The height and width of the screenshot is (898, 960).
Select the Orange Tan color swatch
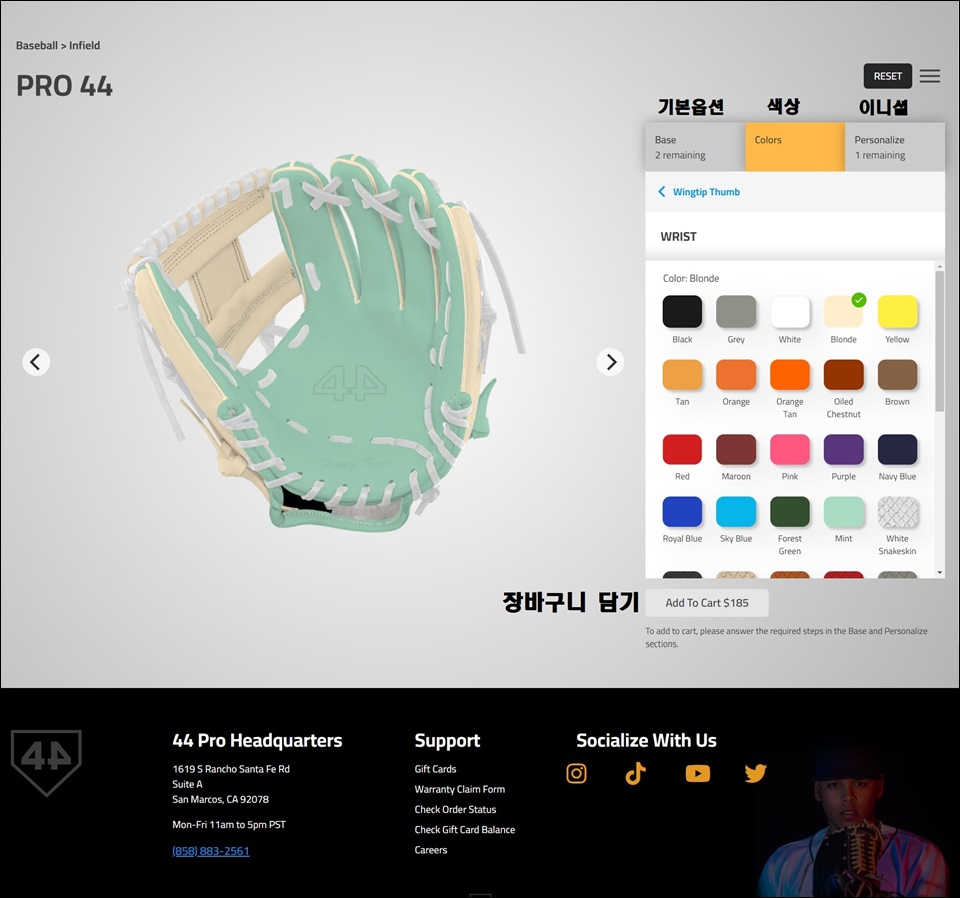coord(790,374)
